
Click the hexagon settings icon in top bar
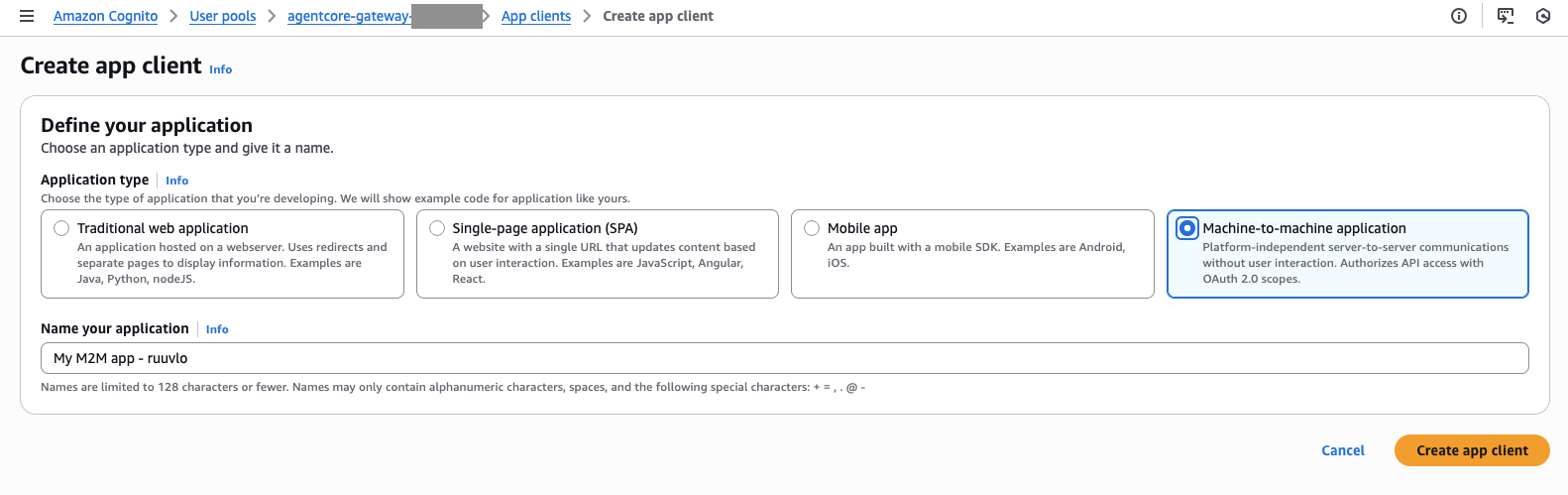coord(1542,16)
